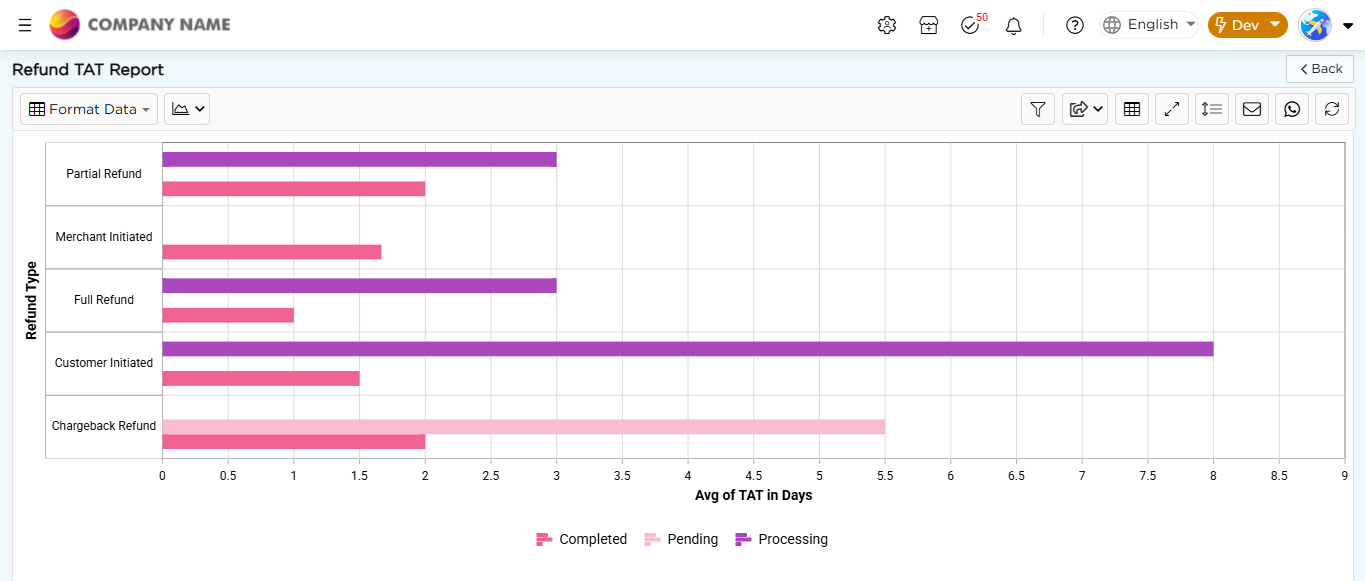Expand chart to fullscreen
The height and width of the screenshot is (581, 1365).
[x=1172, y=109]
